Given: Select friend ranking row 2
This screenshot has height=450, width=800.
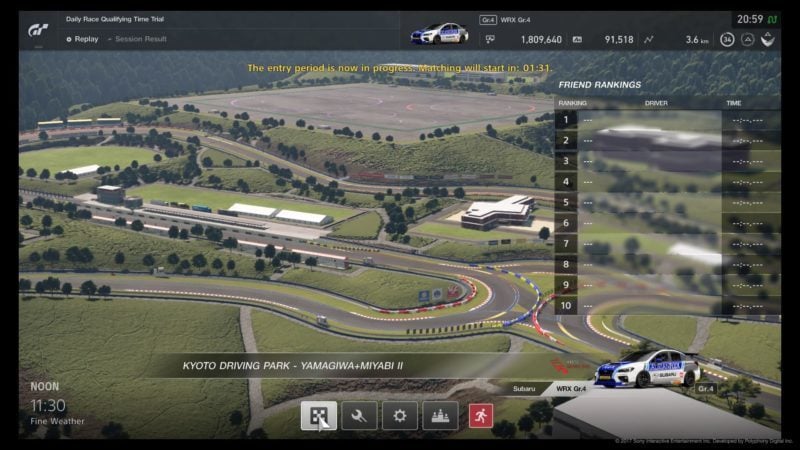Looking at the screenshot, I should 667,140.
